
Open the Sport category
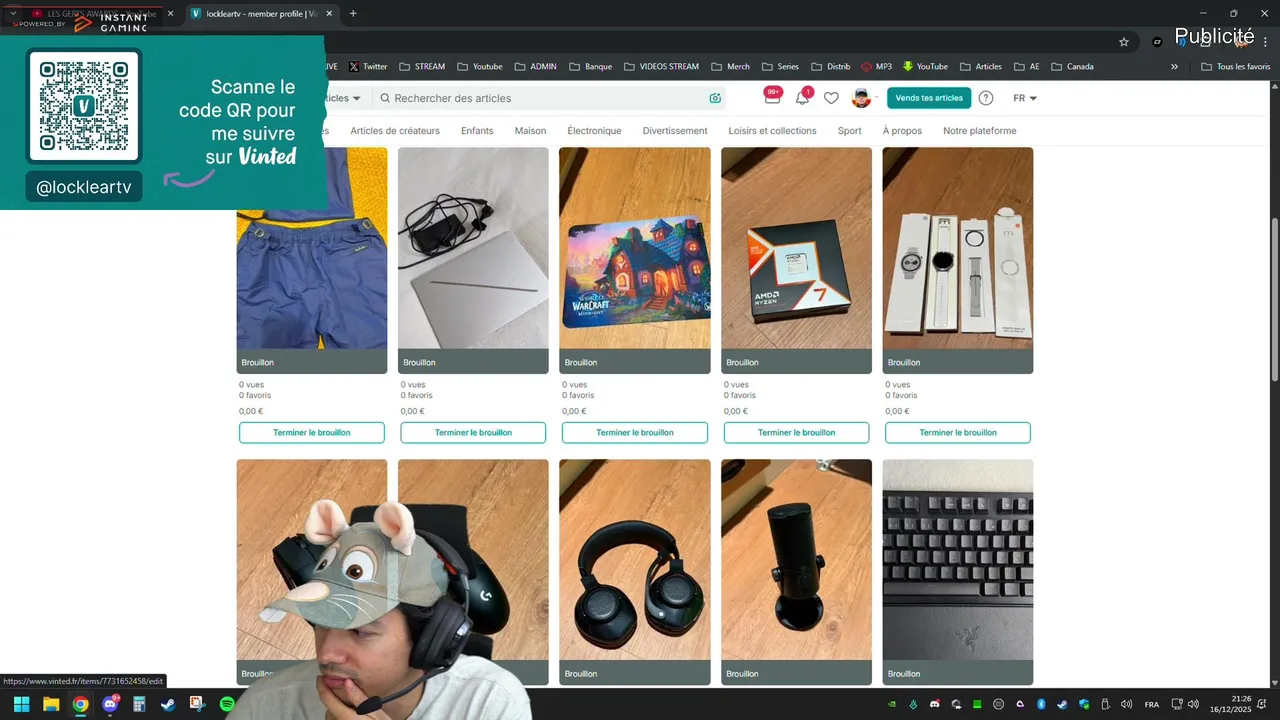point(849,131)
